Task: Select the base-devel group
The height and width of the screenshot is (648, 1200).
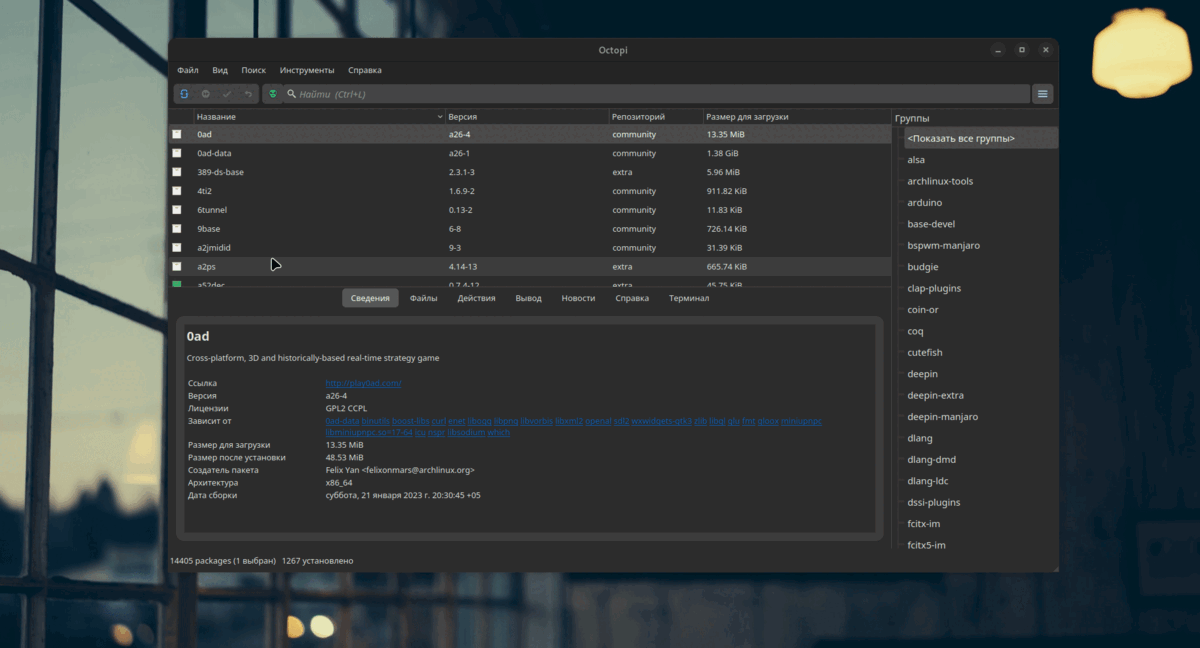Action: tap(931, 224)
